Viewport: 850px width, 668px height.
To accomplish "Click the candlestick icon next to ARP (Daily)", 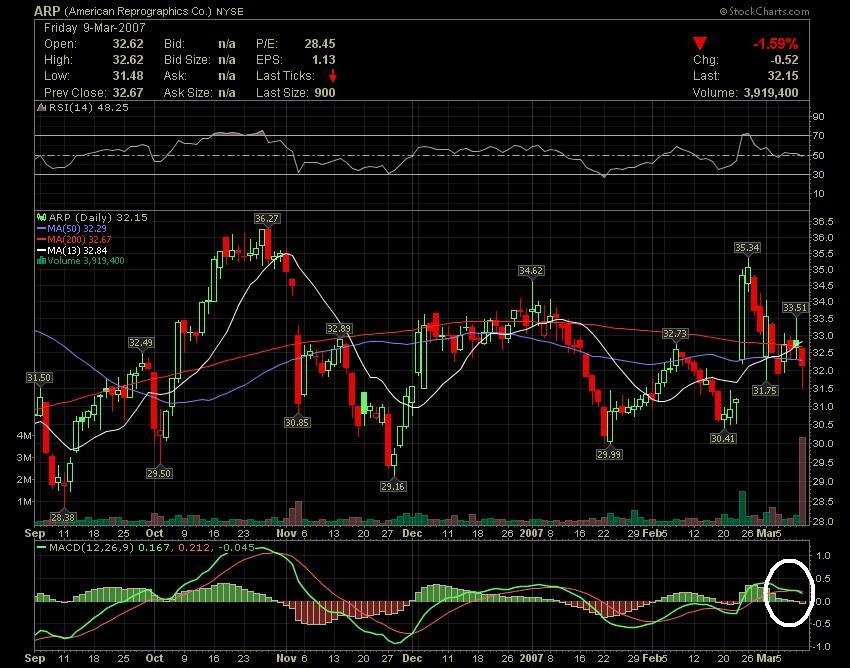I will 42,217.
